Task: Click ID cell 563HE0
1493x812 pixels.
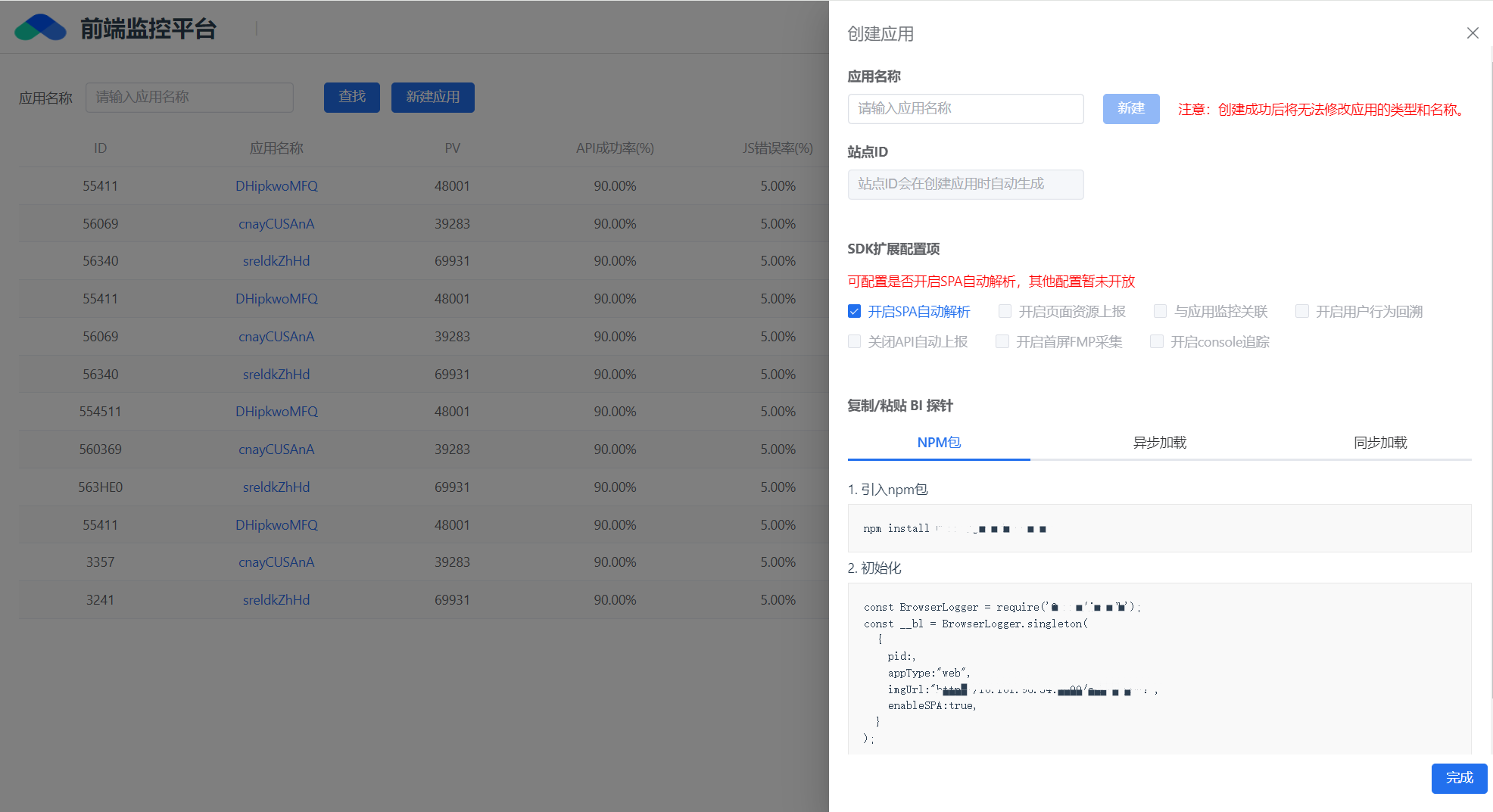Action: 100,487
